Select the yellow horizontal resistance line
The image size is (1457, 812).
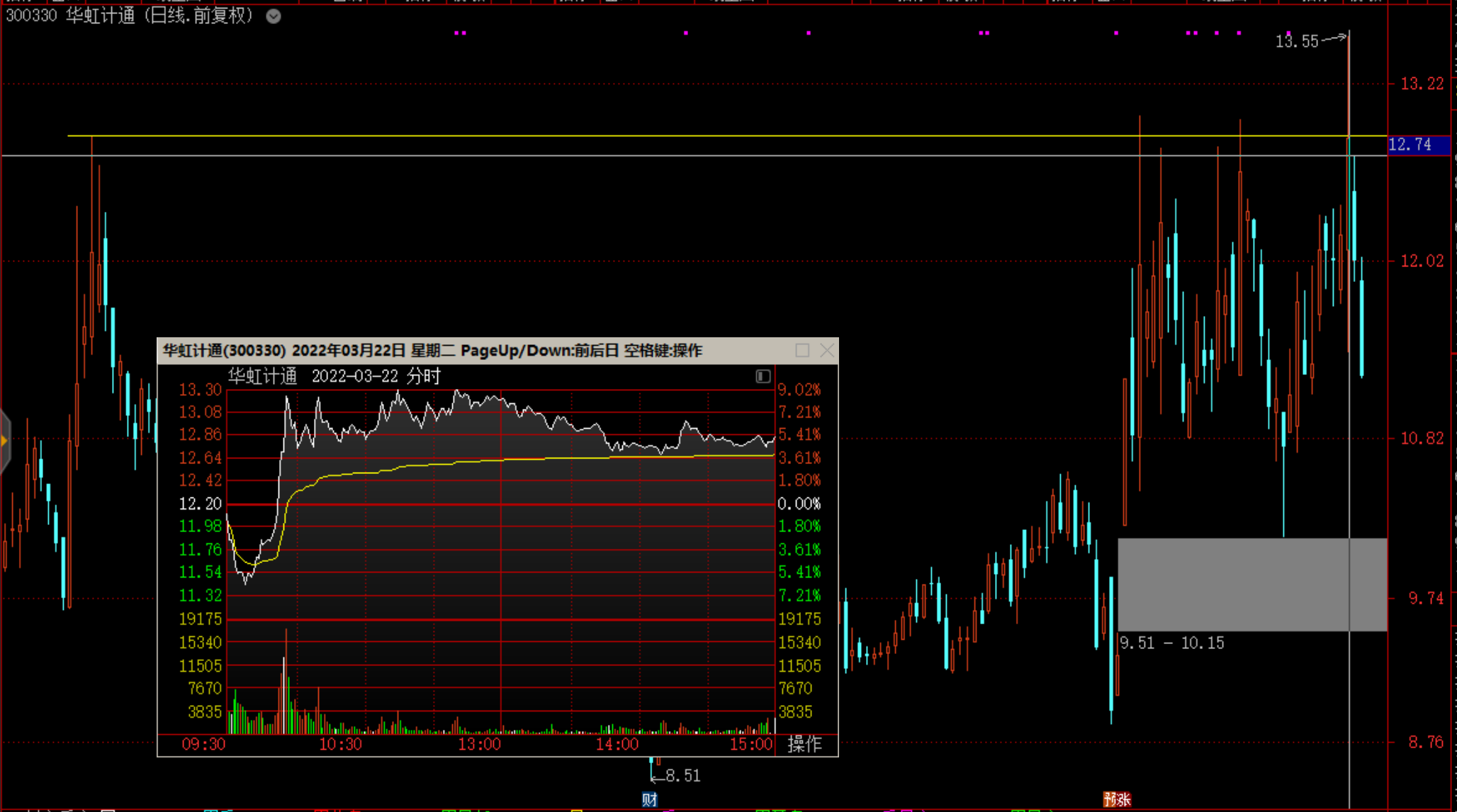pyautogui.click(x=726, y=135)
